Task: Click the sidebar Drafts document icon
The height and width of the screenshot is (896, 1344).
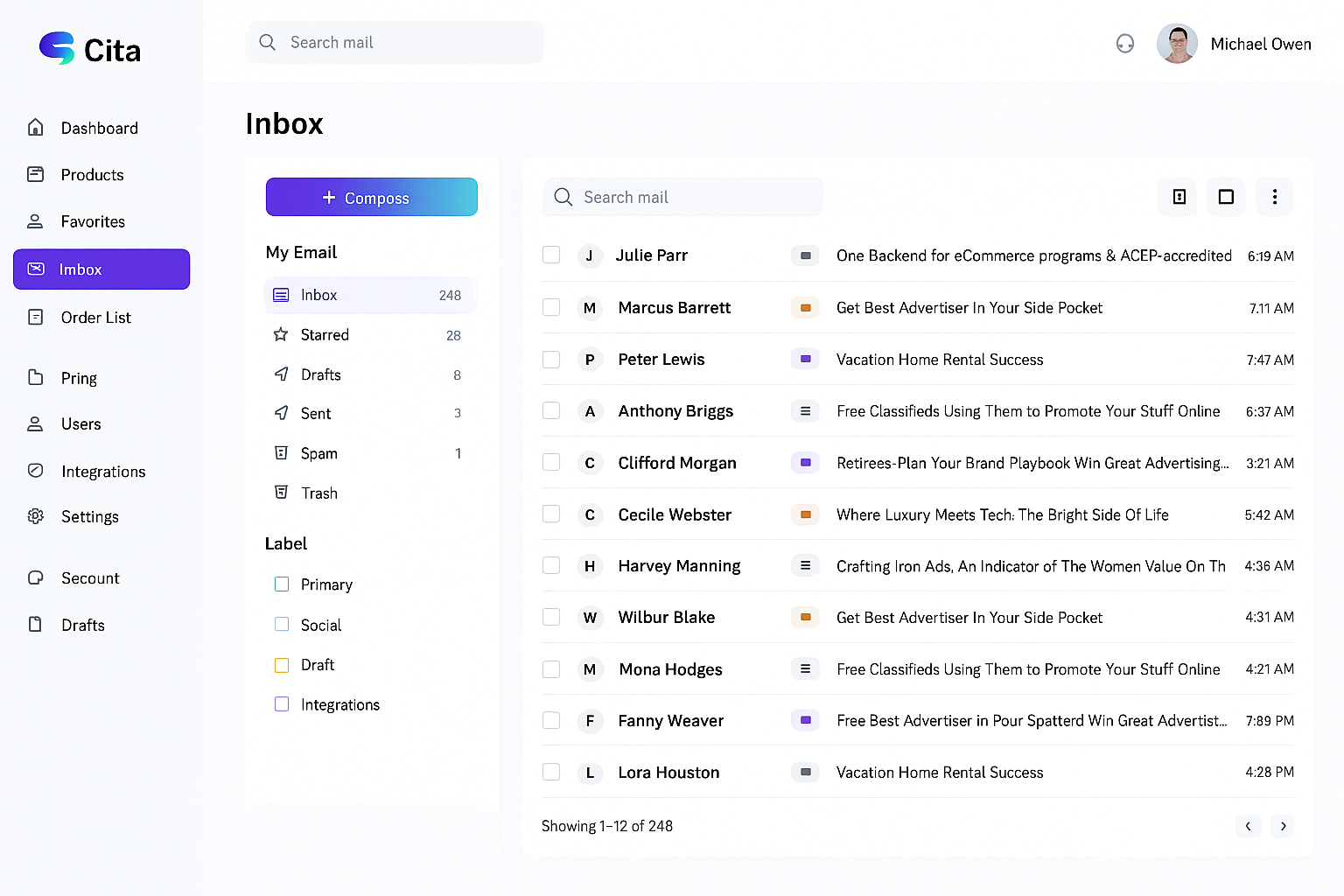Action: click(x=35, y=625)
